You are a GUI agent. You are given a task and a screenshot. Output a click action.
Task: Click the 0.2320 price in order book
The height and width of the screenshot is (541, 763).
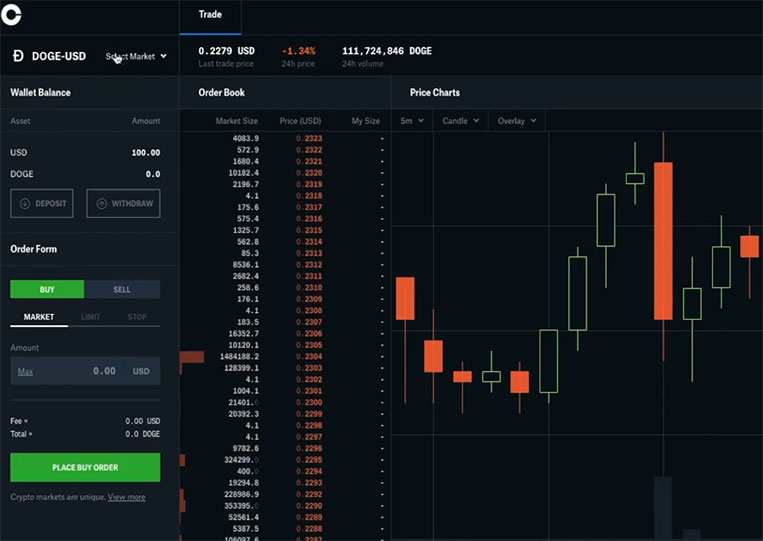(x=309, y=173)
